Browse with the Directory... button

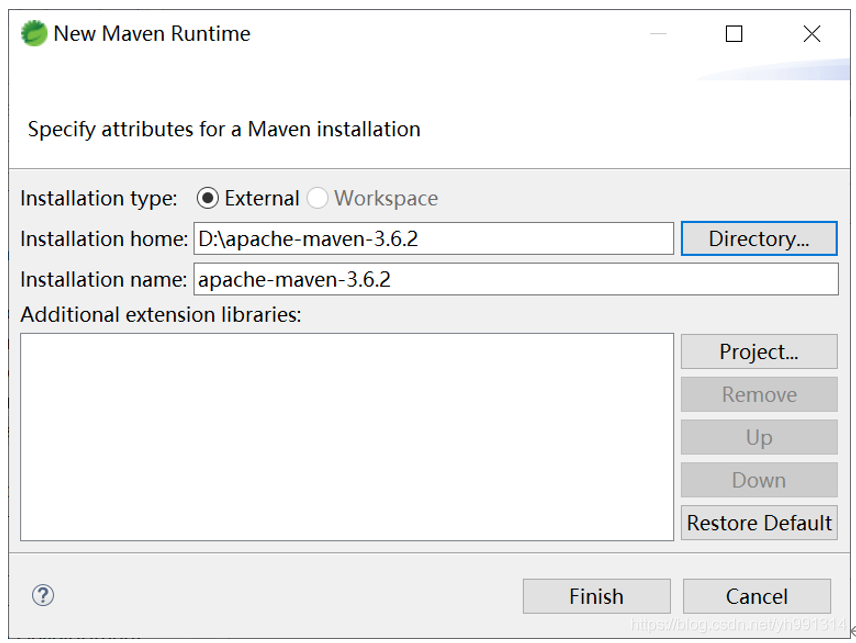(758, 239)
